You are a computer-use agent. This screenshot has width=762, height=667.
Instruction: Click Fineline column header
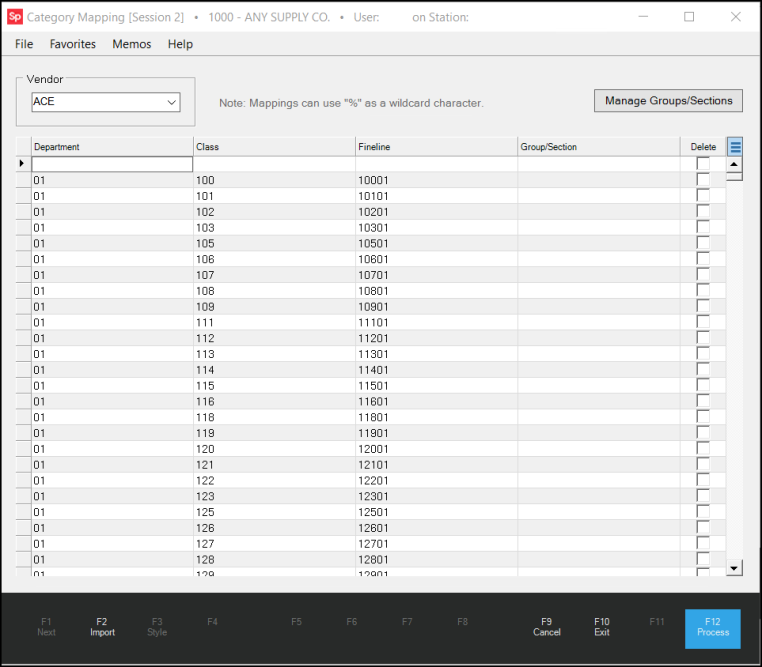(x=436, y=147)
